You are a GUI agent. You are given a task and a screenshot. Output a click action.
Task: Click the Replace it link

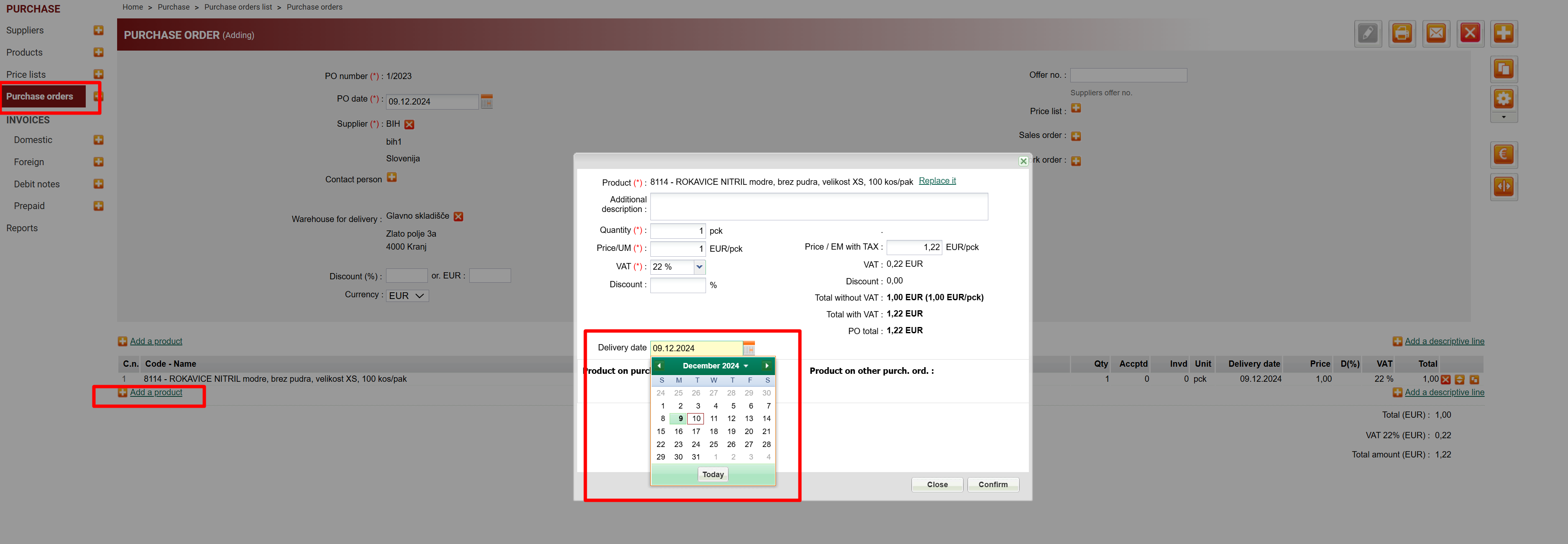937,181
